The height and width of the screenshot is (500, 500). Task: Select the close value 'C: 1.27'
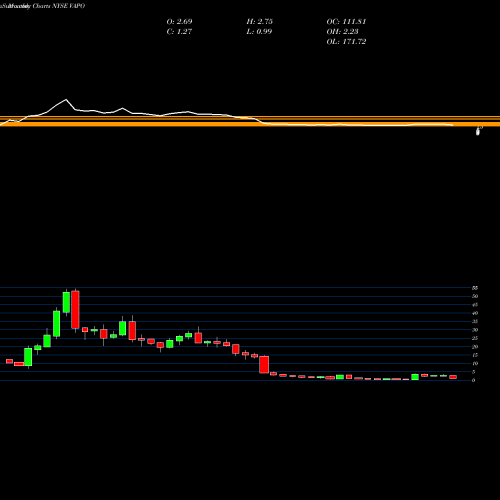coord(179,32)
